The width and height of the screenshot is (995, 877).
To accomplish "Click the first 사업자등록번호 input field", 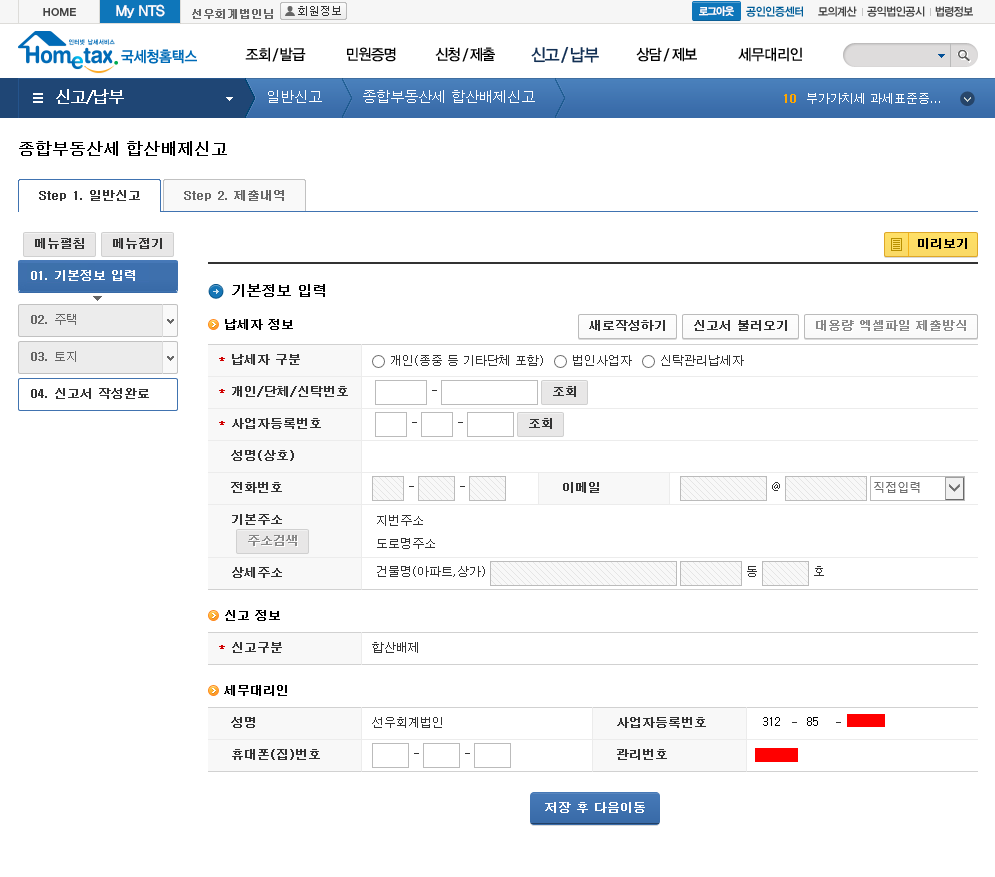I will (x=390, y=424).
